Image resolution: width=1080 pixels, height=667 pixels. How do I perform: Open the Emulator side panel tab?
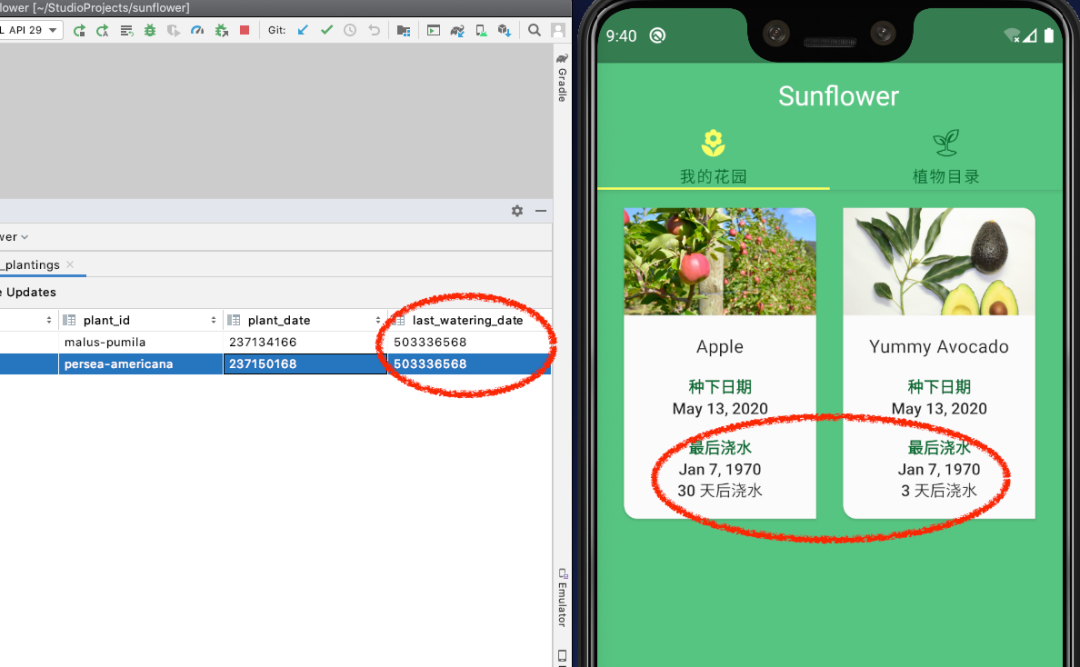coord(562,598)
